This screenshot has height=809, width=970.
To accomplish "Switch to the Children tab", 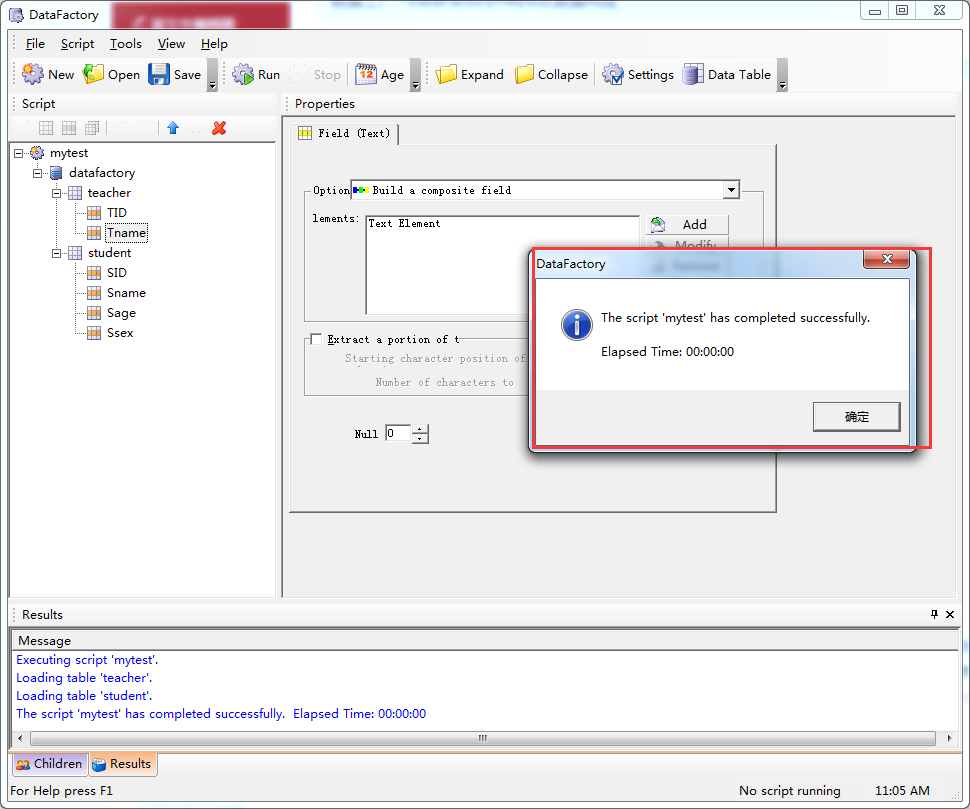I will 49,763.
